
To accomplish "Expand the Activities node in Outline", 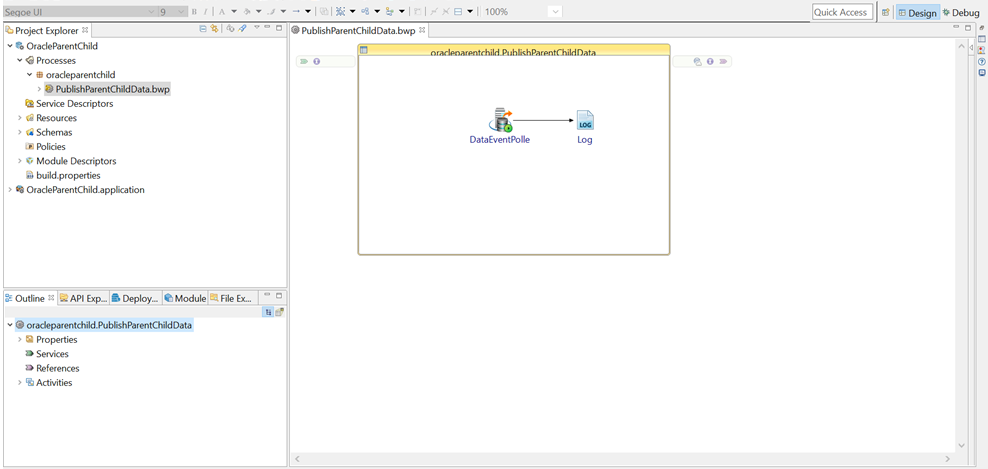I will (20, 382).
